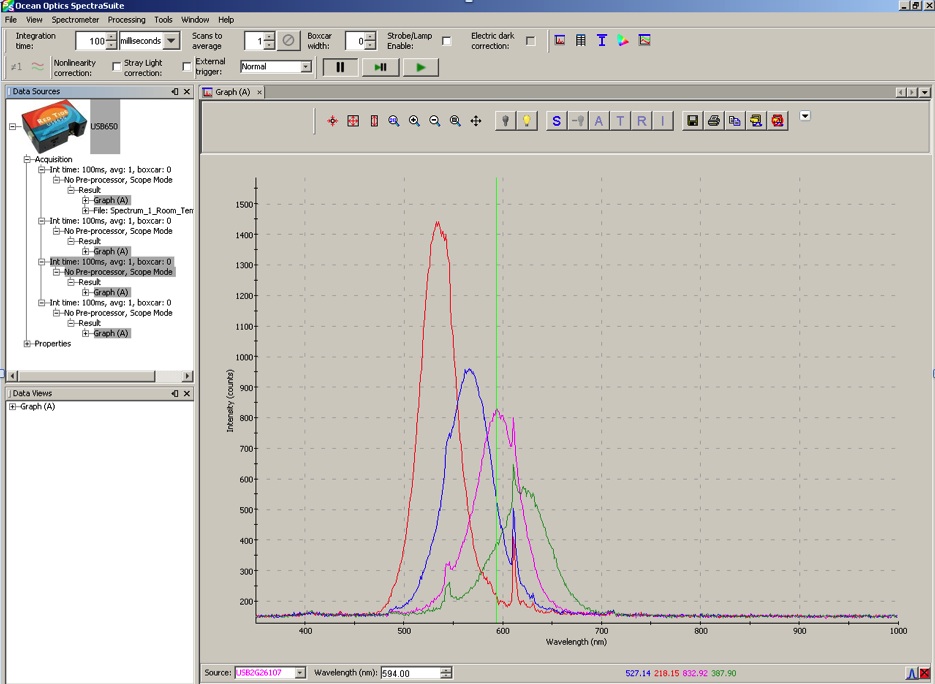Click the delete overlay spectra icon
The image size is (935, 684).
tap(778, 121)
